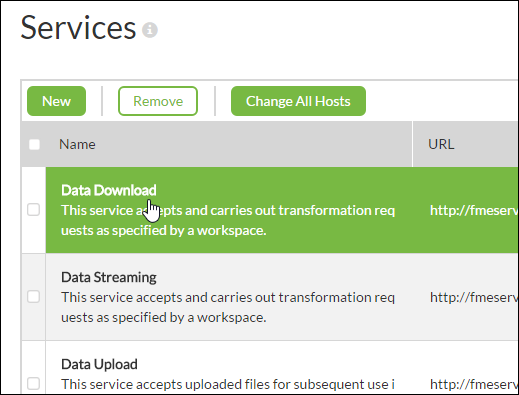This screenshot has height=395, width=519.
Task: Click the Data Upload description text
Action: coord(228,384)
